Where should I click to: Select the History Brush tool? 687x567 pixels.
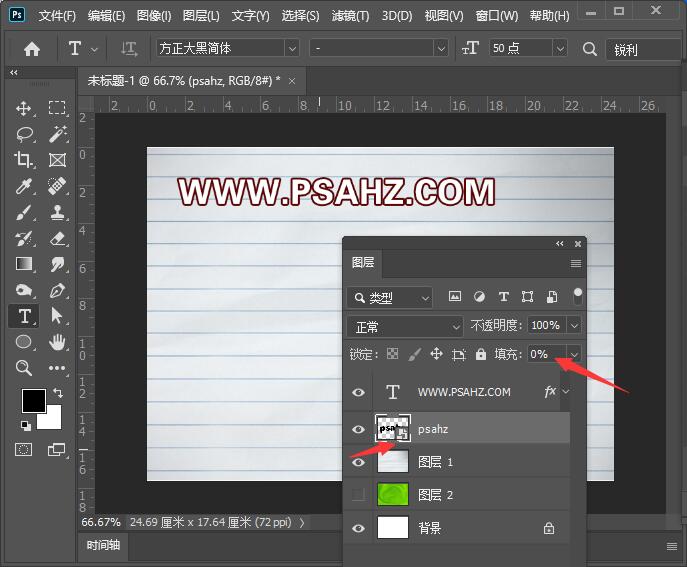click(x=24, y=238)
